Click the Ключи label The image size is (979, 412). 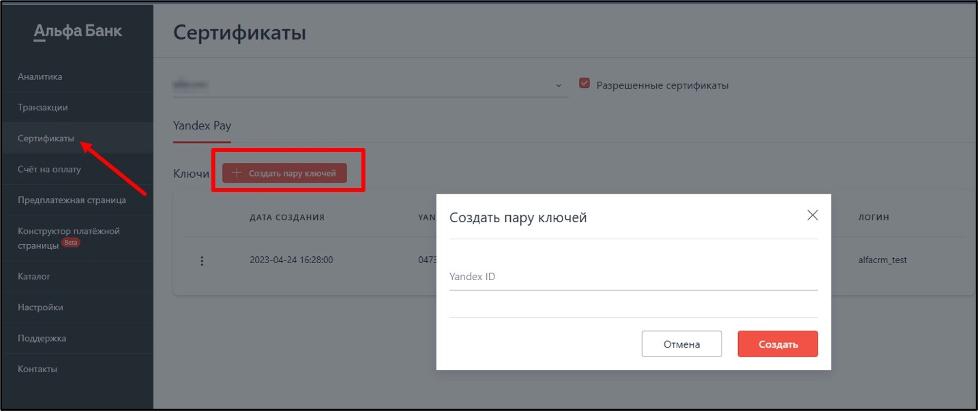[x=191, y=174]
